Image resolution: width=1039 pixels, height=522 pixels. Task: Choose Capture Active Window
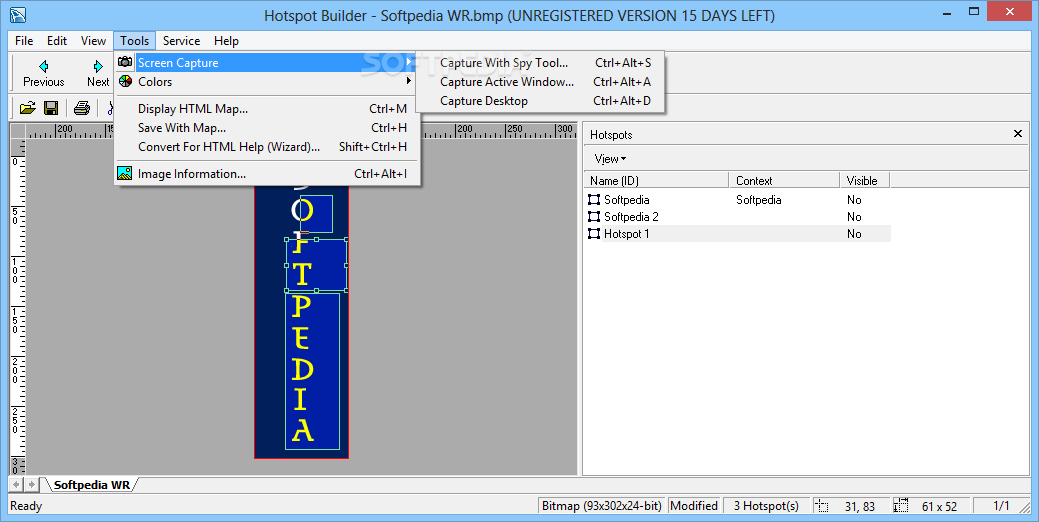[540, 81]
